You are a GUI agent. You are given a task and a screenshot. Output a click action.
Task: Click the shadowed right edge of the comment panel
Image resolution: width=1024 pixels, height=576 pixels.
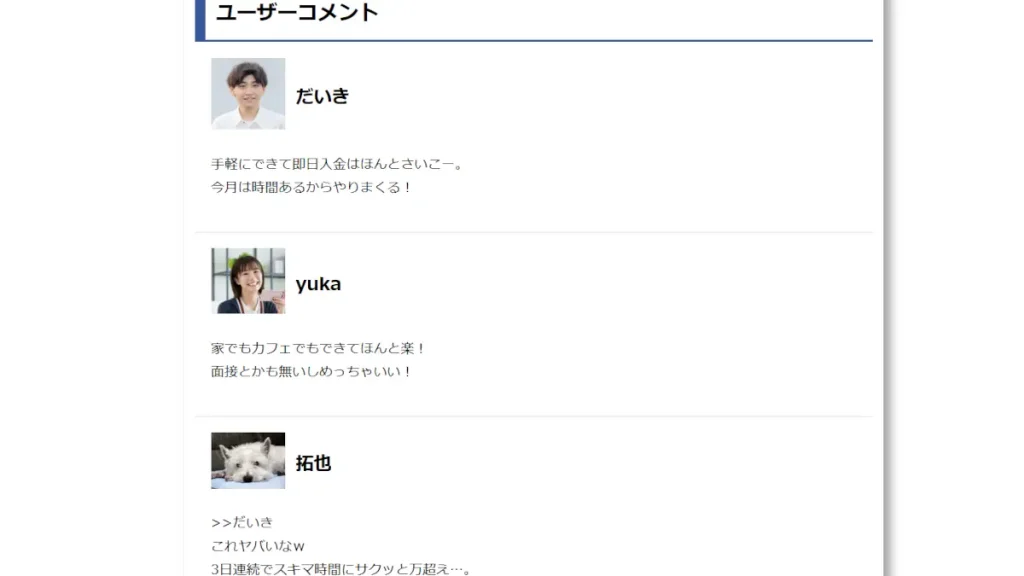click(x=887, y=288)
